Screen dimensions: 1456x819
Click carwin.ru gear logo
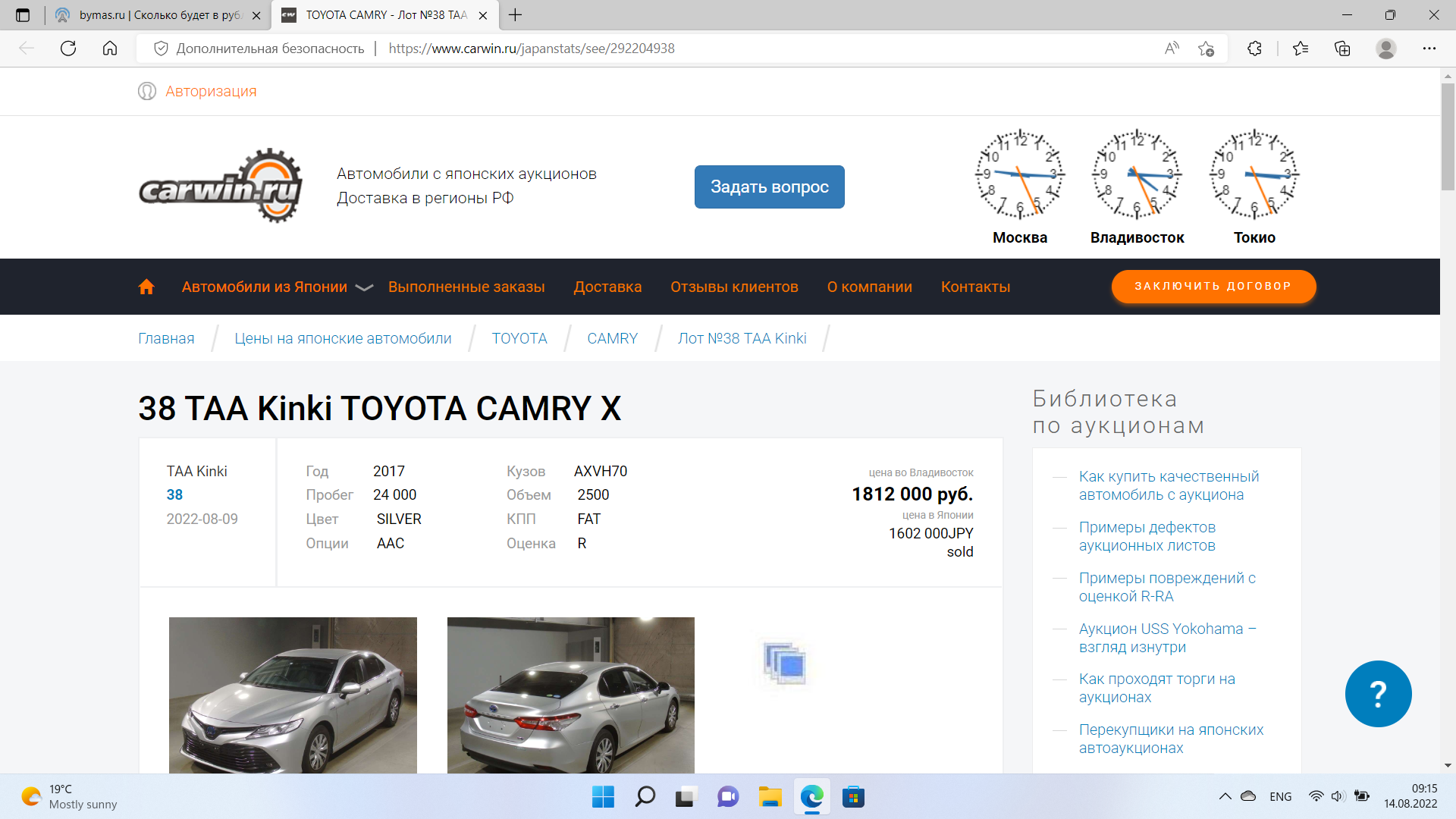click(x=221, y=187)
